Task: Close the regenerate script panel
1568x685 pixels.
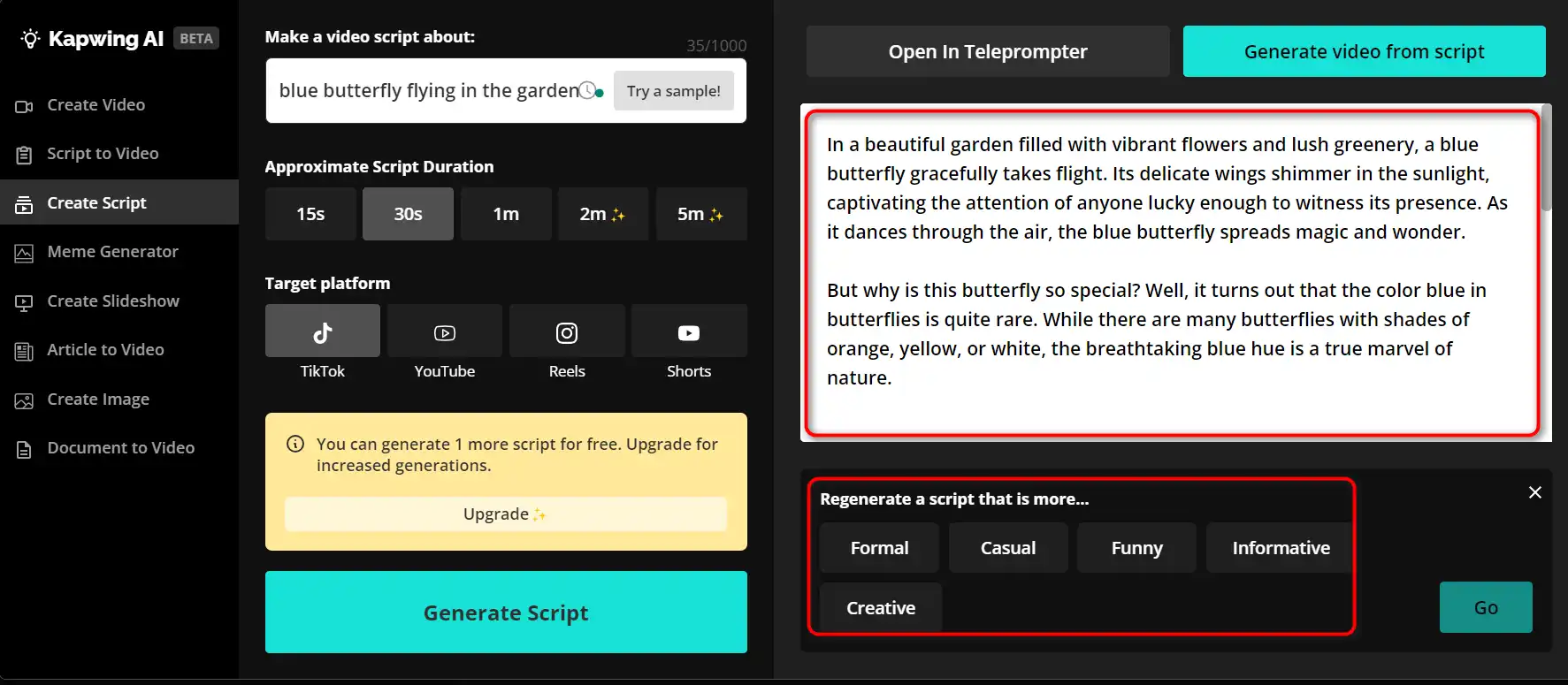Action: (1535, 492)
